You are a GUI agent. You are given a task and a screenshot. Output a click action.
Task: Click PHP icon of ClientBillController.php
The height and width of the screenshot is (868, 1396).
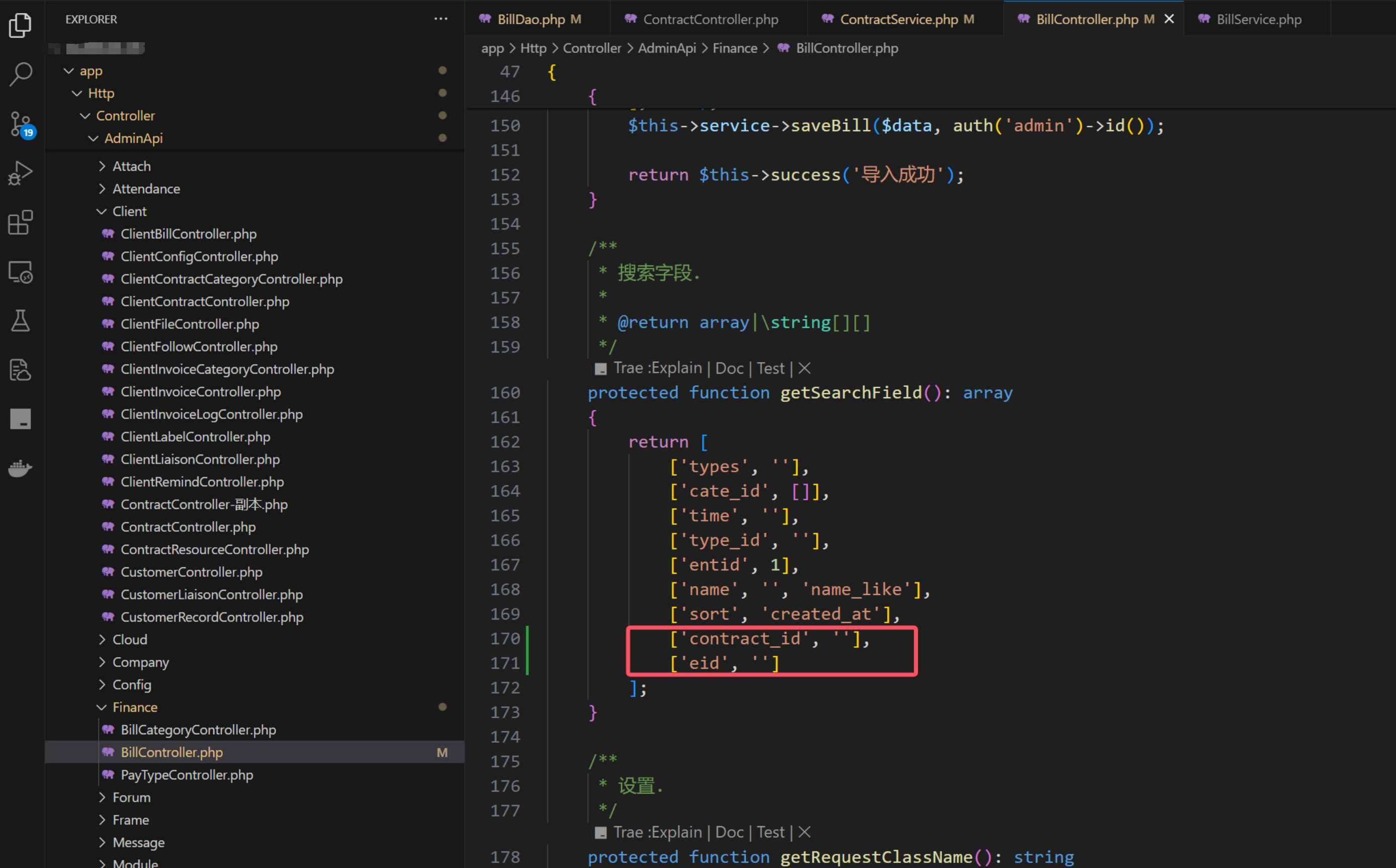tap(108, 234)
